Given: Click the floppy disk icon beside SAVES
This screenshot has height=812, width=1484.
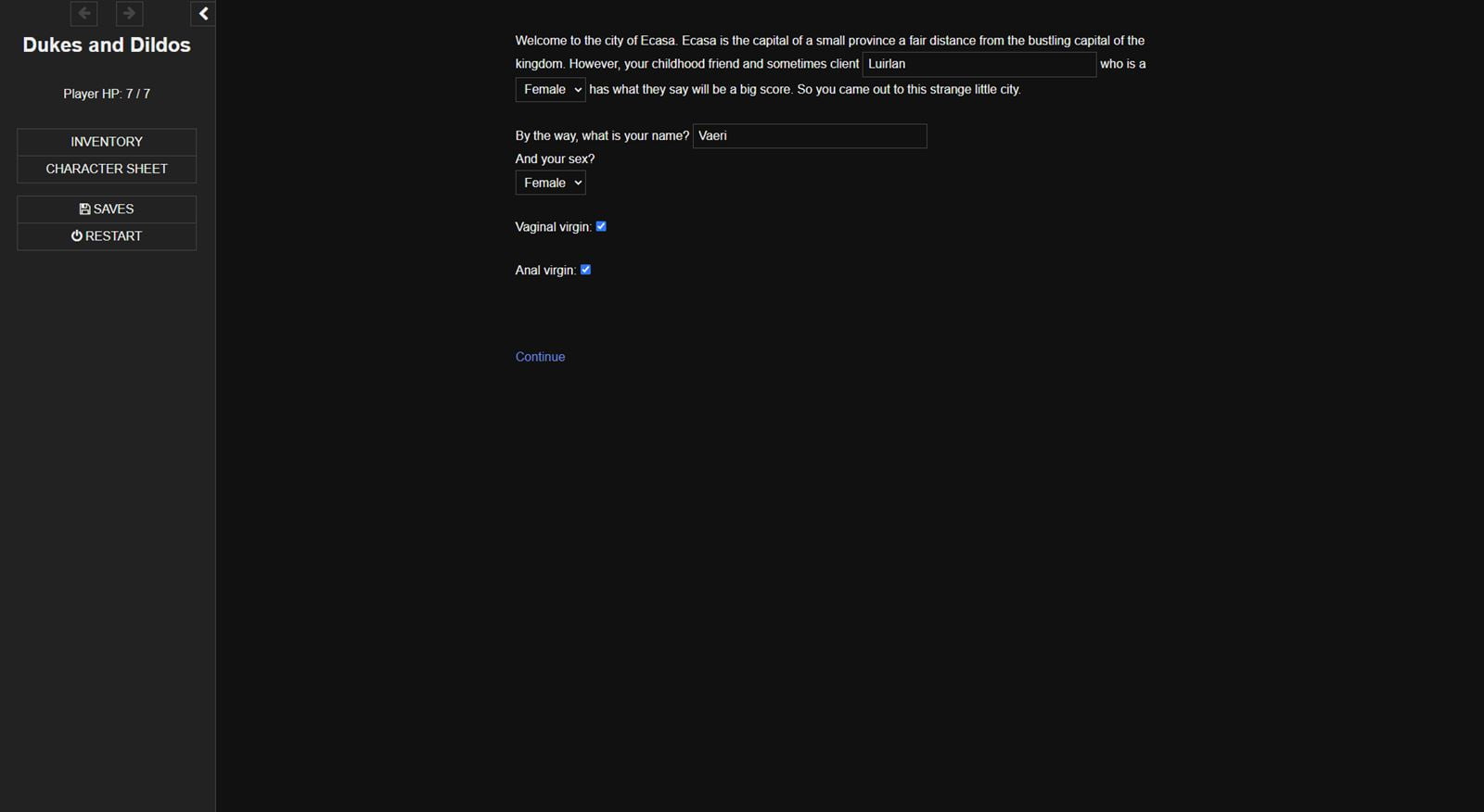Looking at the screenshot, I should (x=84, y=209).
